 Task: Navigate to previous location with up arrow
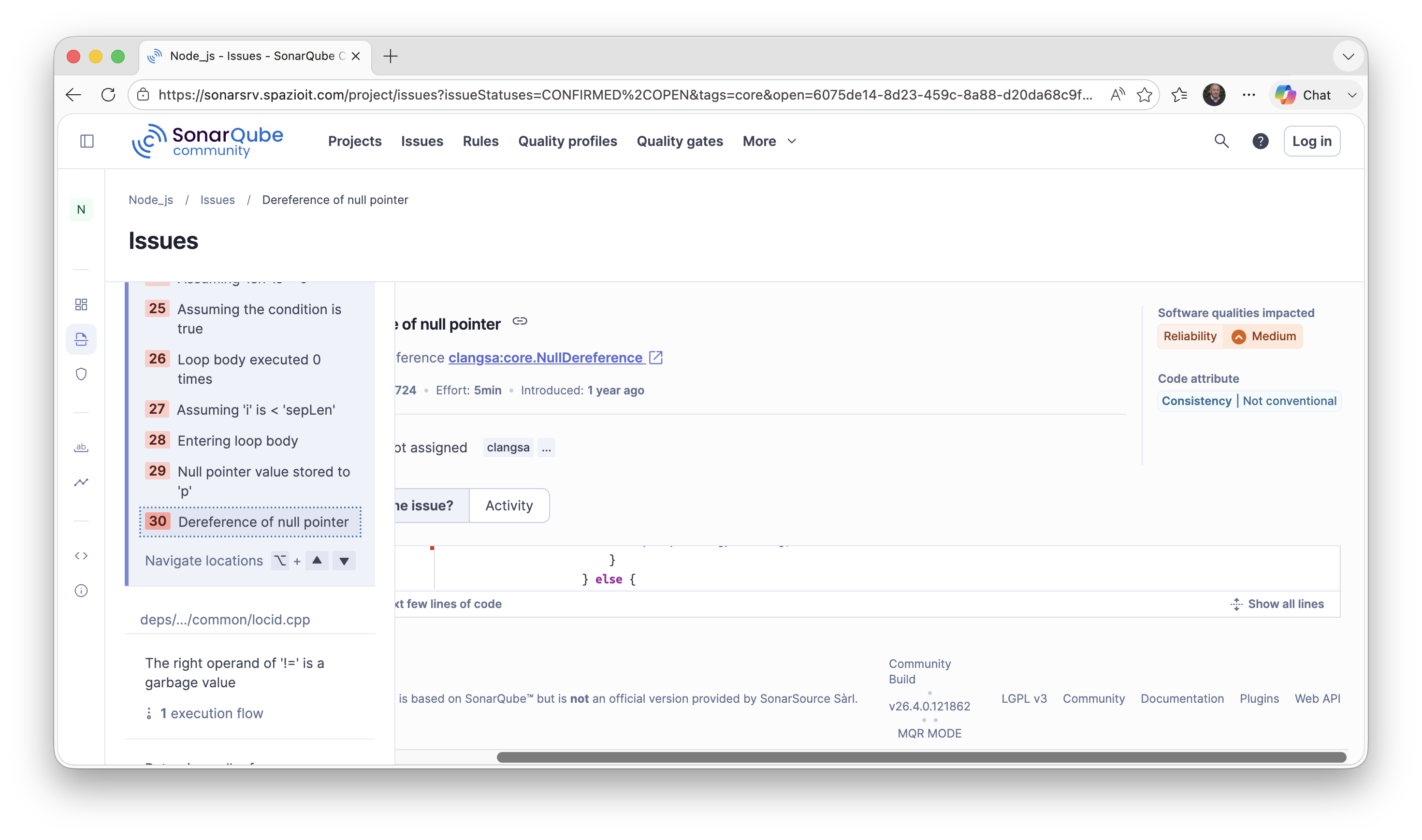tap(317, 560)
